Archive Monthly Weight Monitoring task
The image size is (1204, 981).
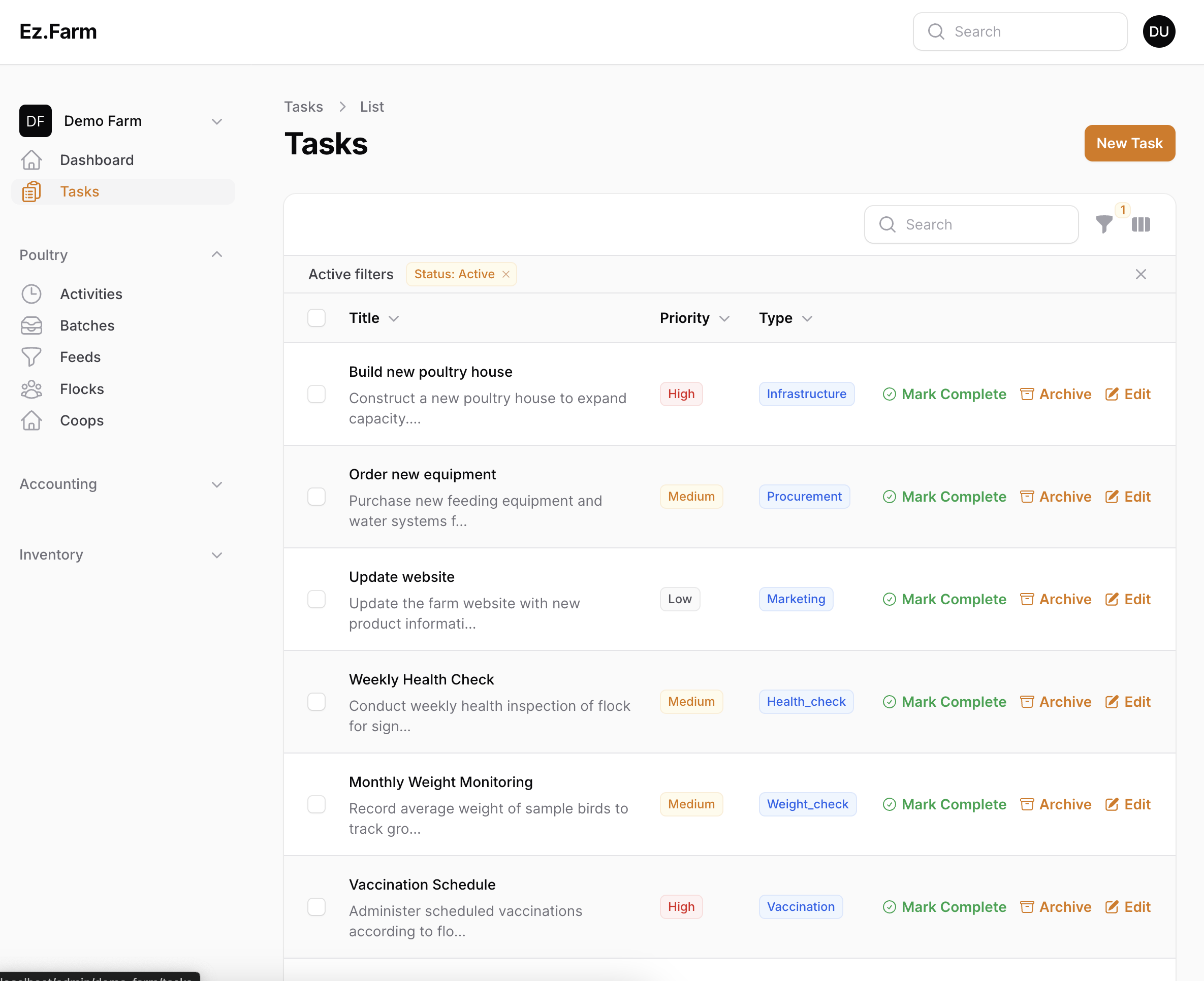tap(1055, 804)
